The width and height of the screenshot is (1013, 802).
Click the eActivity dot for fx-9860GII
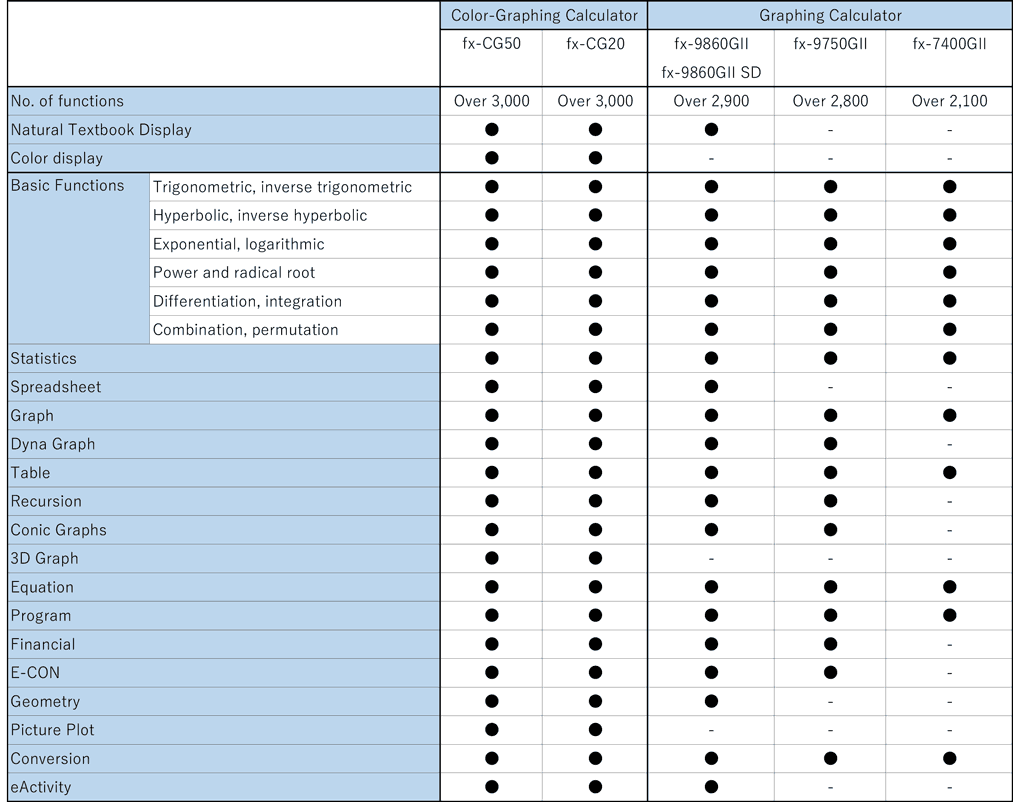click(x=711, y=787)
